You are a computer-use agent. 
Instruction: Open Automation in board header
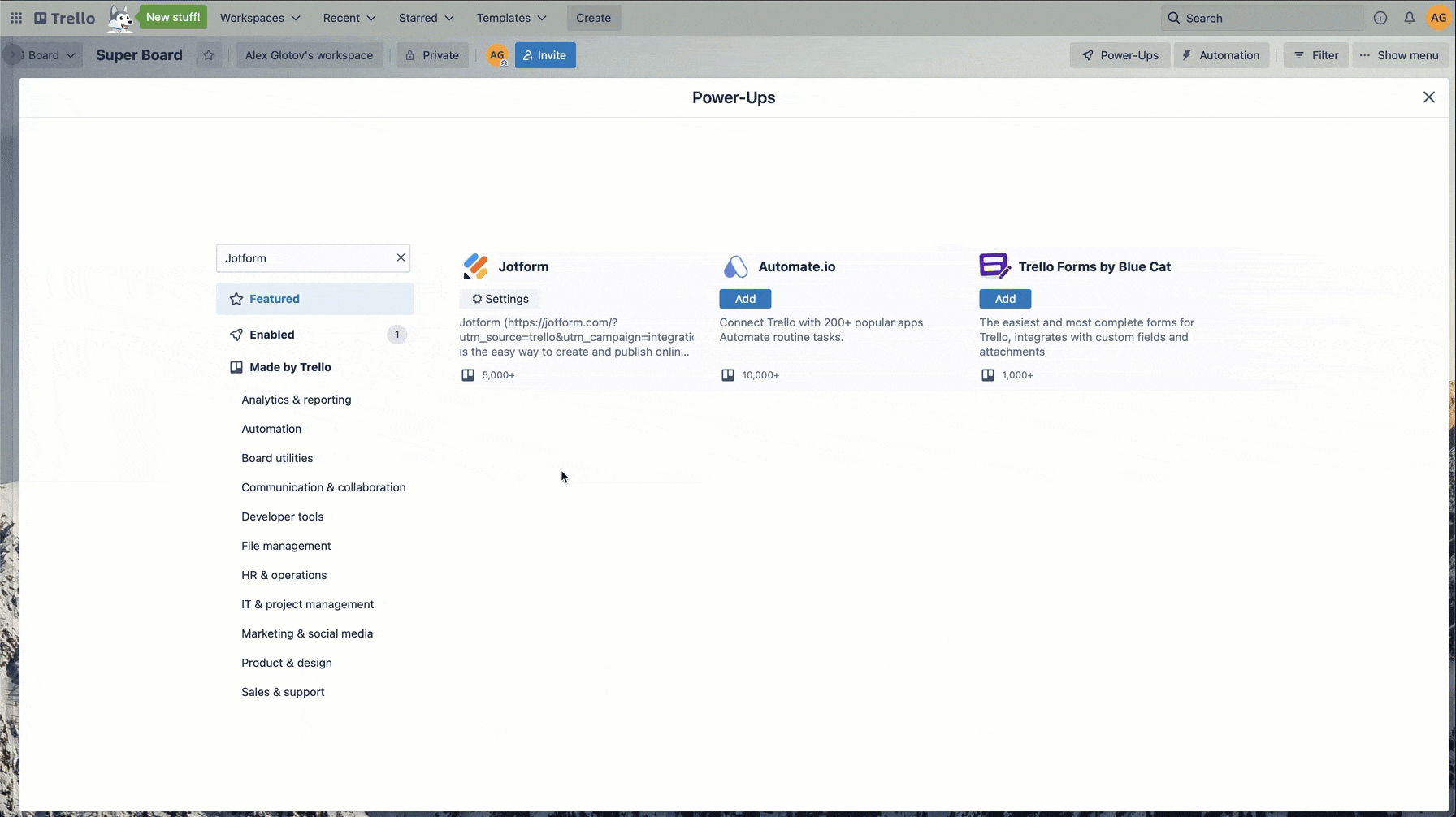[x=1221, y=55]
